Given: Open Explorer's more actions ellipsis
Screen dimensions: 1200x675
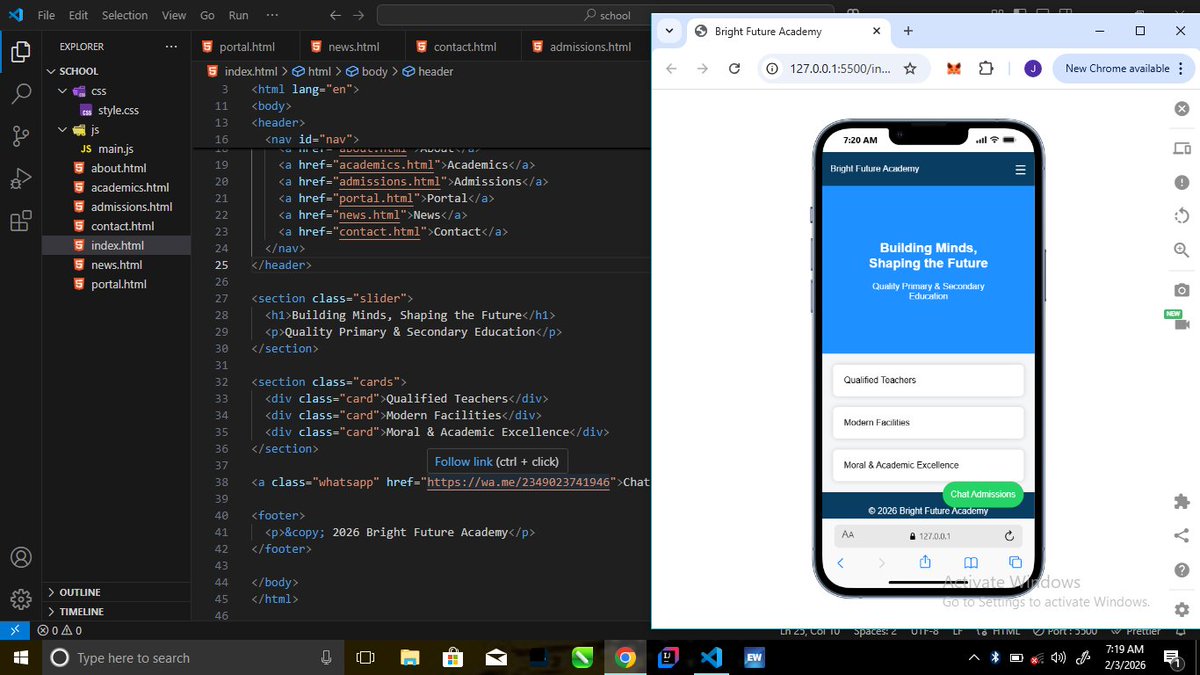Looking at the screenshot, I should [x=171, y=46].
